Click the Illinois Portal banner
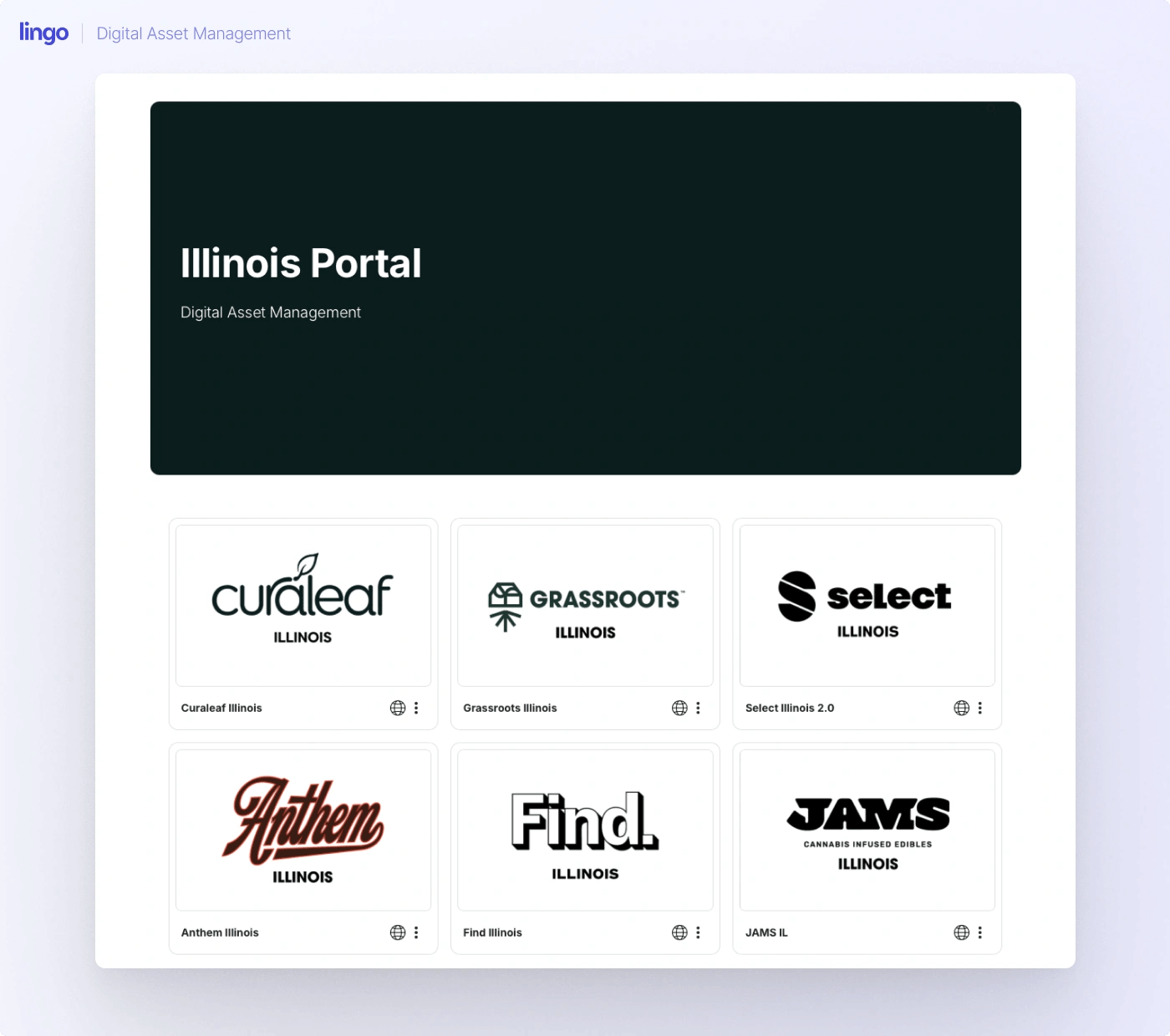 pyautogui.click(x=585, y=288)
